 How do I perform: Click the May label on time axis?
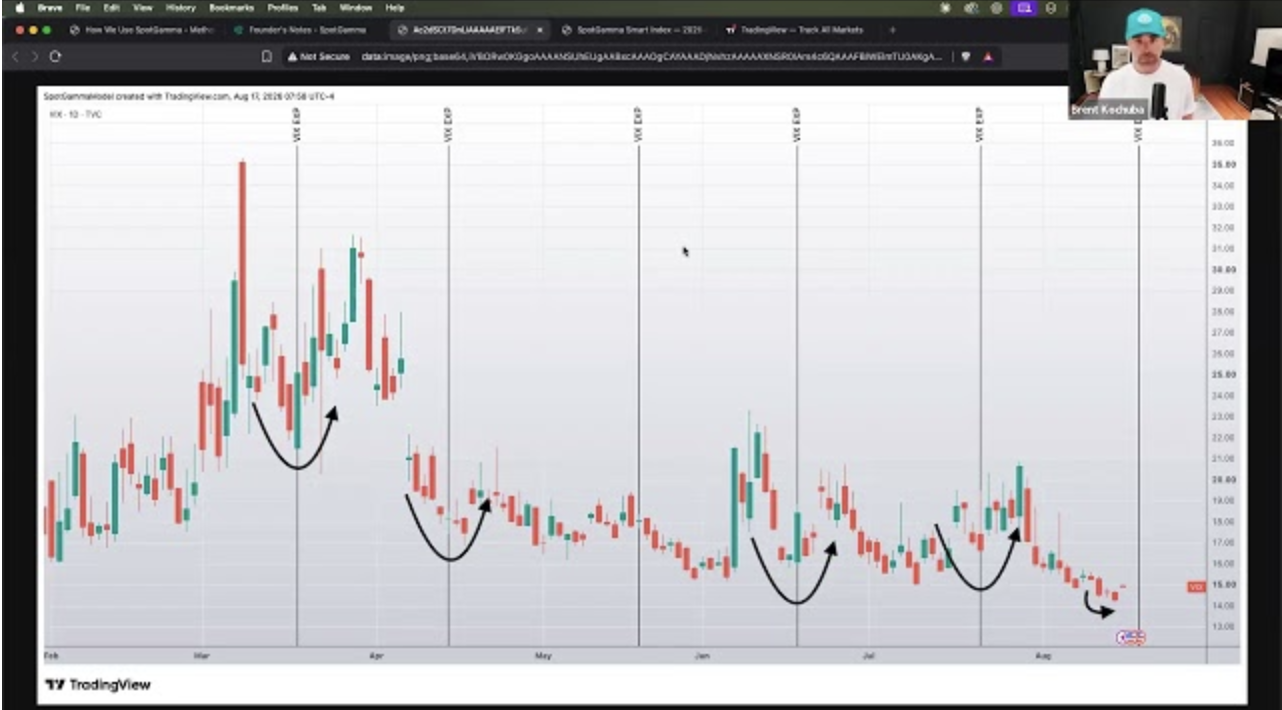click(543, 656)
